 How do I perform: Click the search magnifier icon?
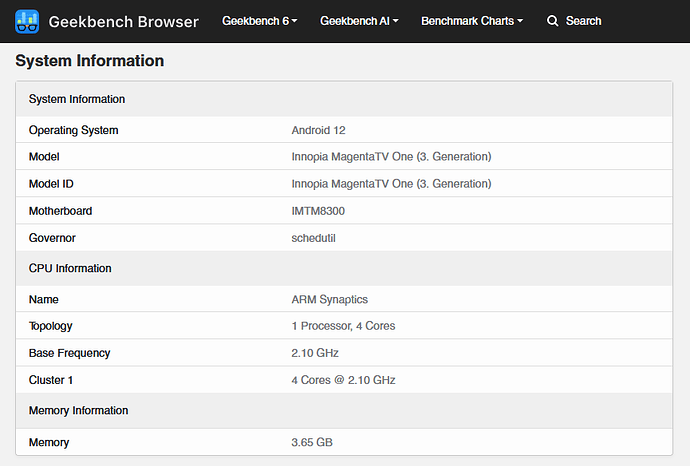click(552, 21)
